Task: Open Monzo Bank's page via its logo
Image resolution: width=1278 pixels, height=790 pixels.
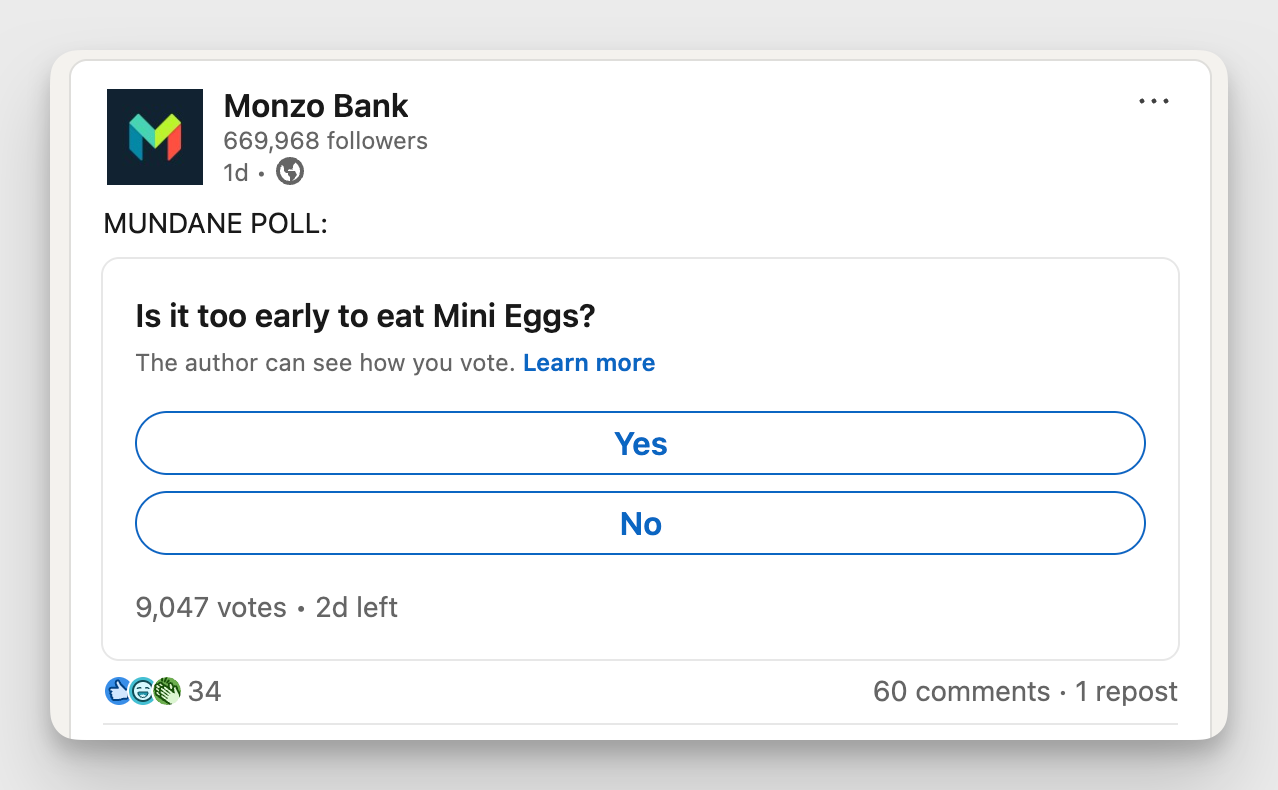Action: (x=155, y=137)
